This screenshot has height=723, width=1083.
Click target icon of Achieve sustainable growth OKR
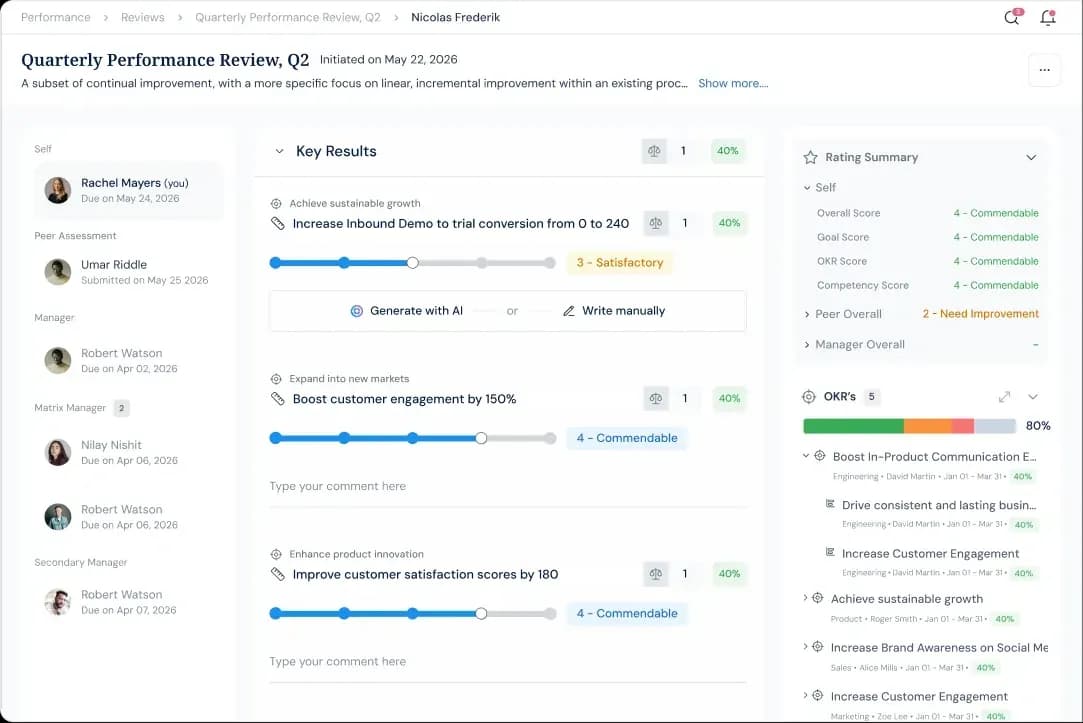click(818, 598)
